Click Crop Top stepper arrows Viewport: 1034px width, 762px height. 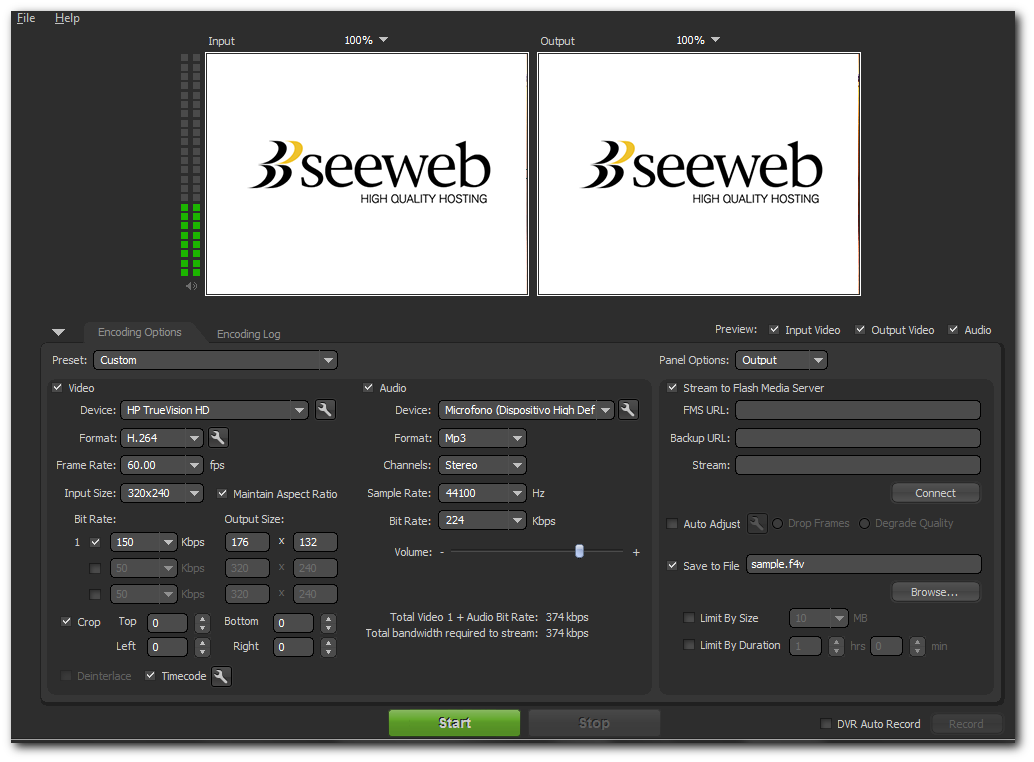(x=202, y=623)
